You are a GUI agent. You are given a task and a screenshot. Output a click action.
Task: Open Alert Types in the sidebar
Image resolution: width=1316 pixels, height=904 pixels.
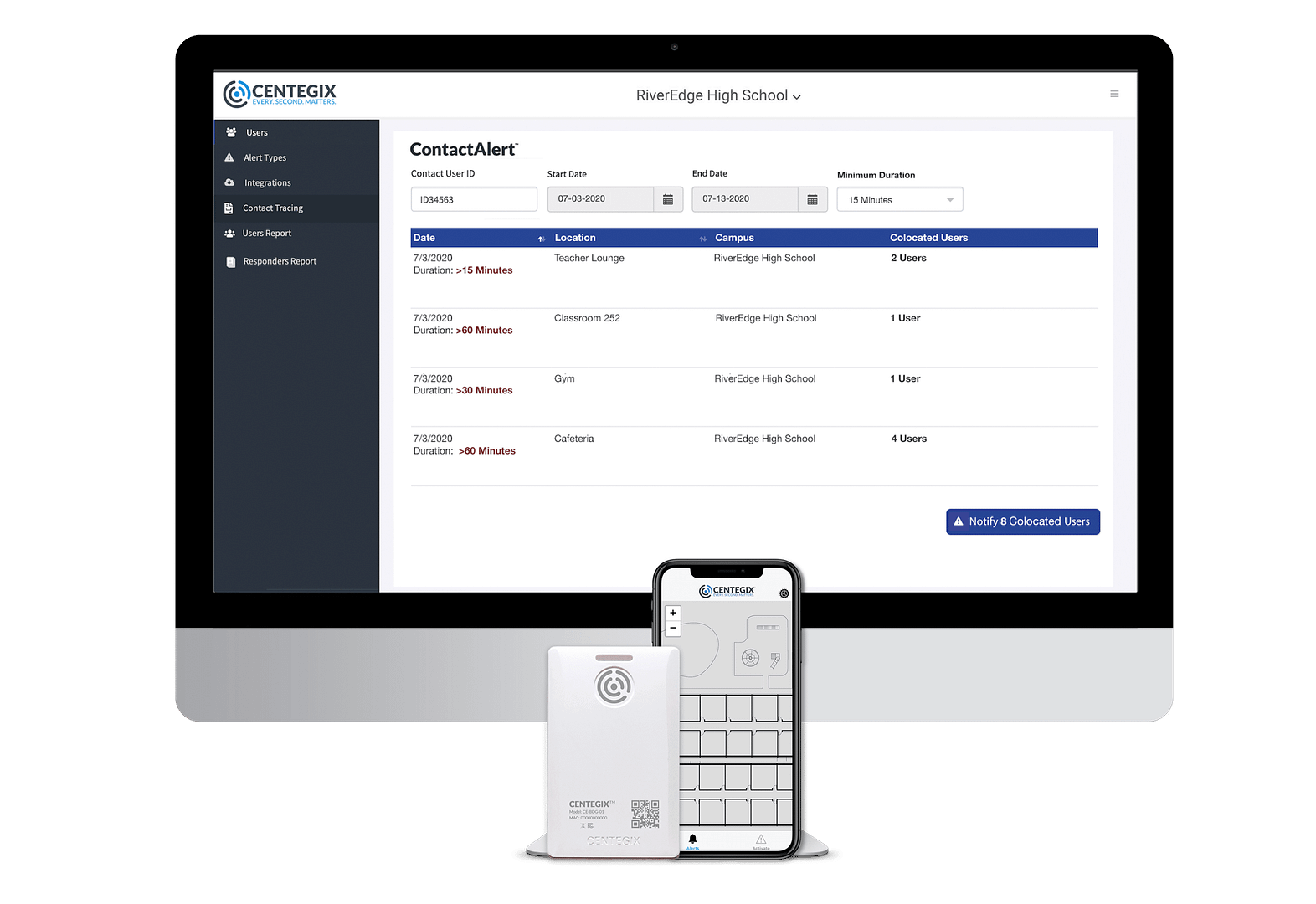[296, 157]
